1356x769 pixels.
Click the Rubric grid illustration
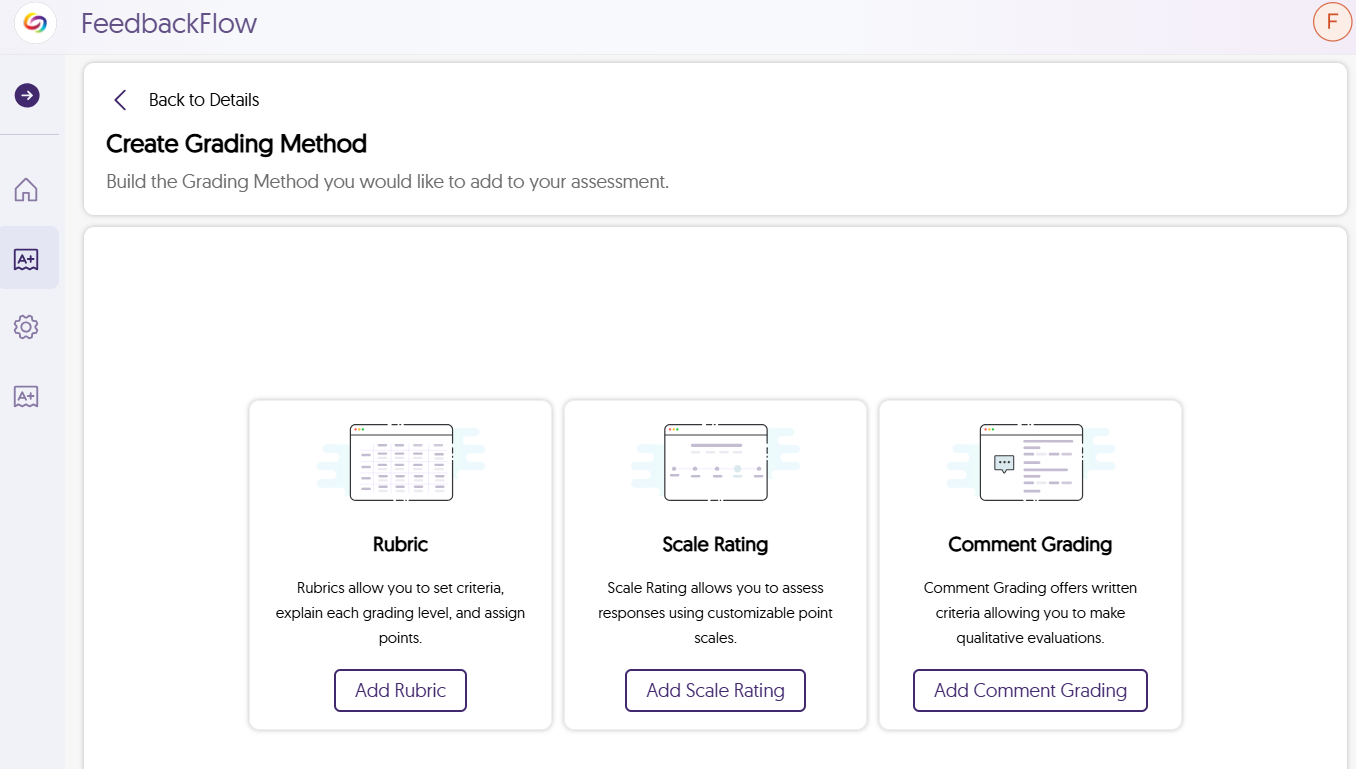tap(401, 462)
